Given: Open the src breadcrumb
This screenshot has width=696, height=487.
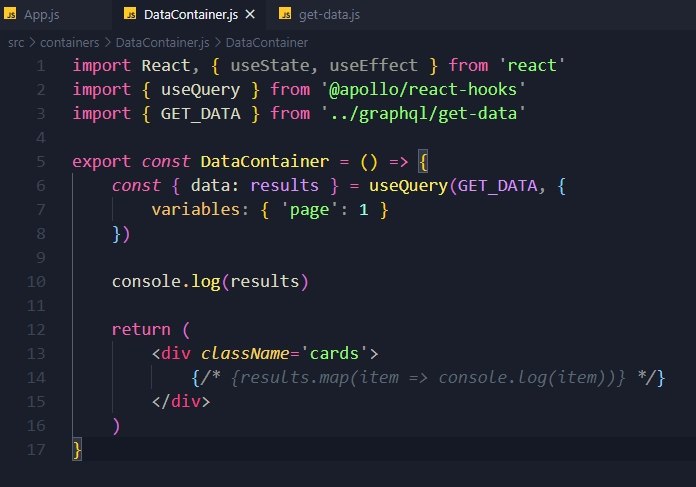Looking at the screenshot, I should [x=16, y=43].
